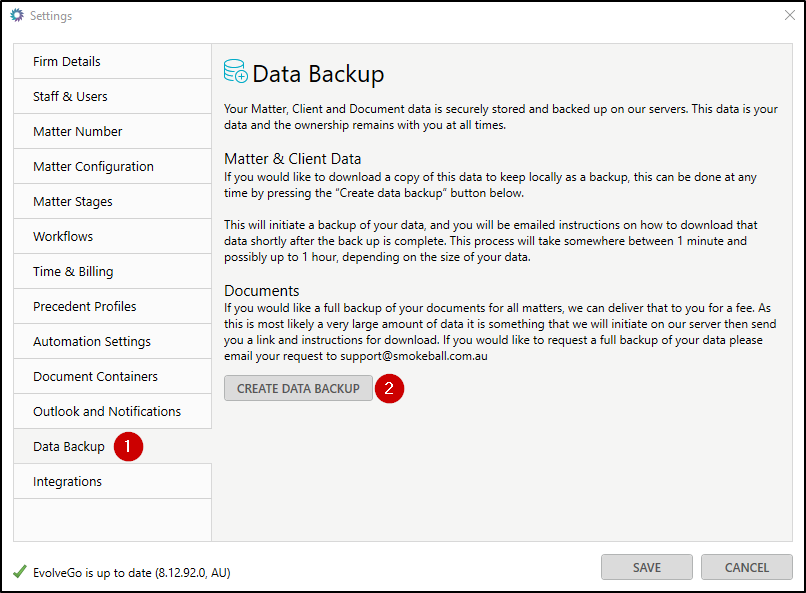806x593 pixels.
Task: Click the green up-to-date checkmark icon
Action: [x=20, y=572]
